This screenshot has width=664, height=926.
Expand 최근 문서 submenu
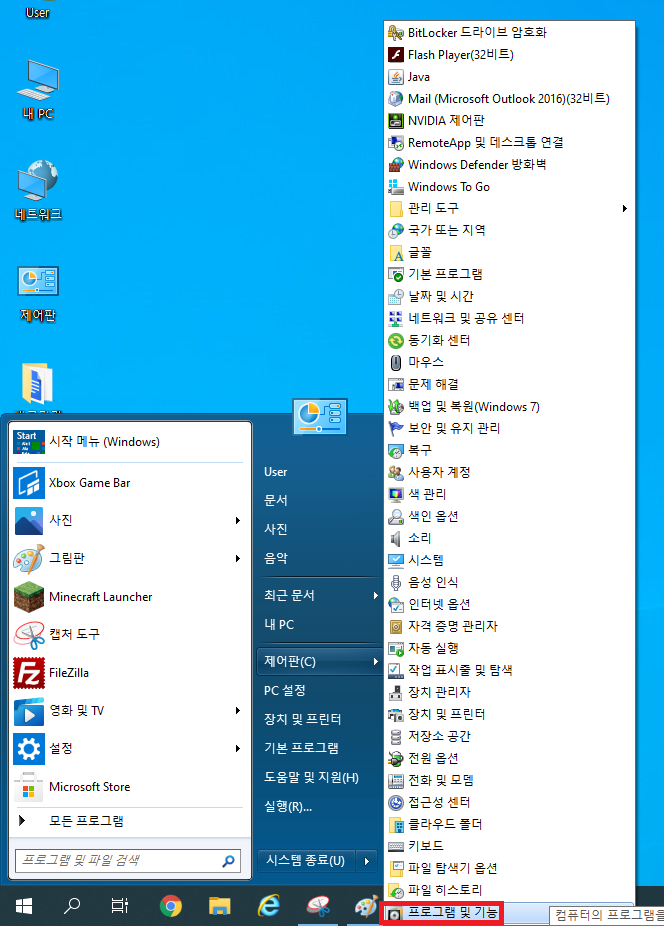pyautogui.click(x=319, y=595)
